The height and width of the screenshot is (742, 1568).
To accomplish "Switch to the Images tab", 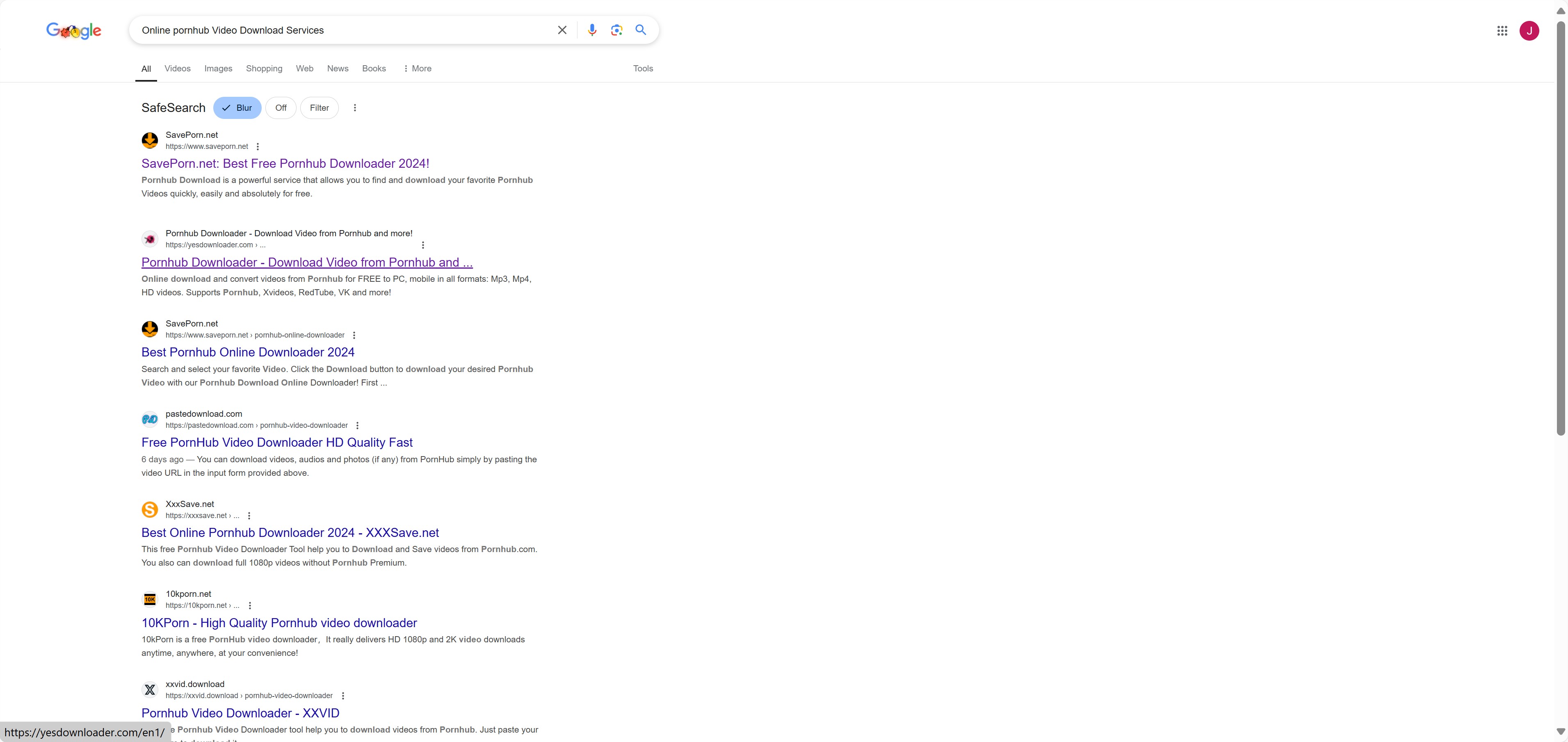I will [218, 68].
